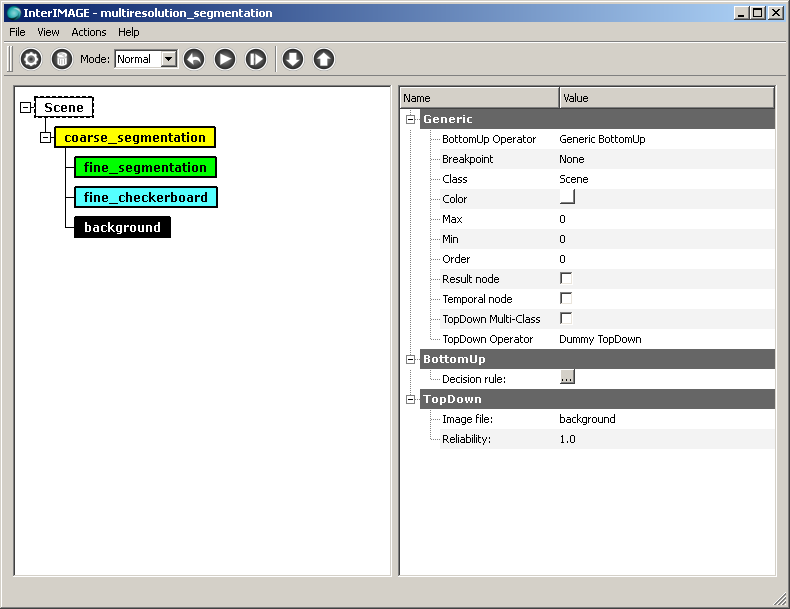Open the File menu
Image resolution: width=790 pixels, height=609 pixels.
coord(17,32)
